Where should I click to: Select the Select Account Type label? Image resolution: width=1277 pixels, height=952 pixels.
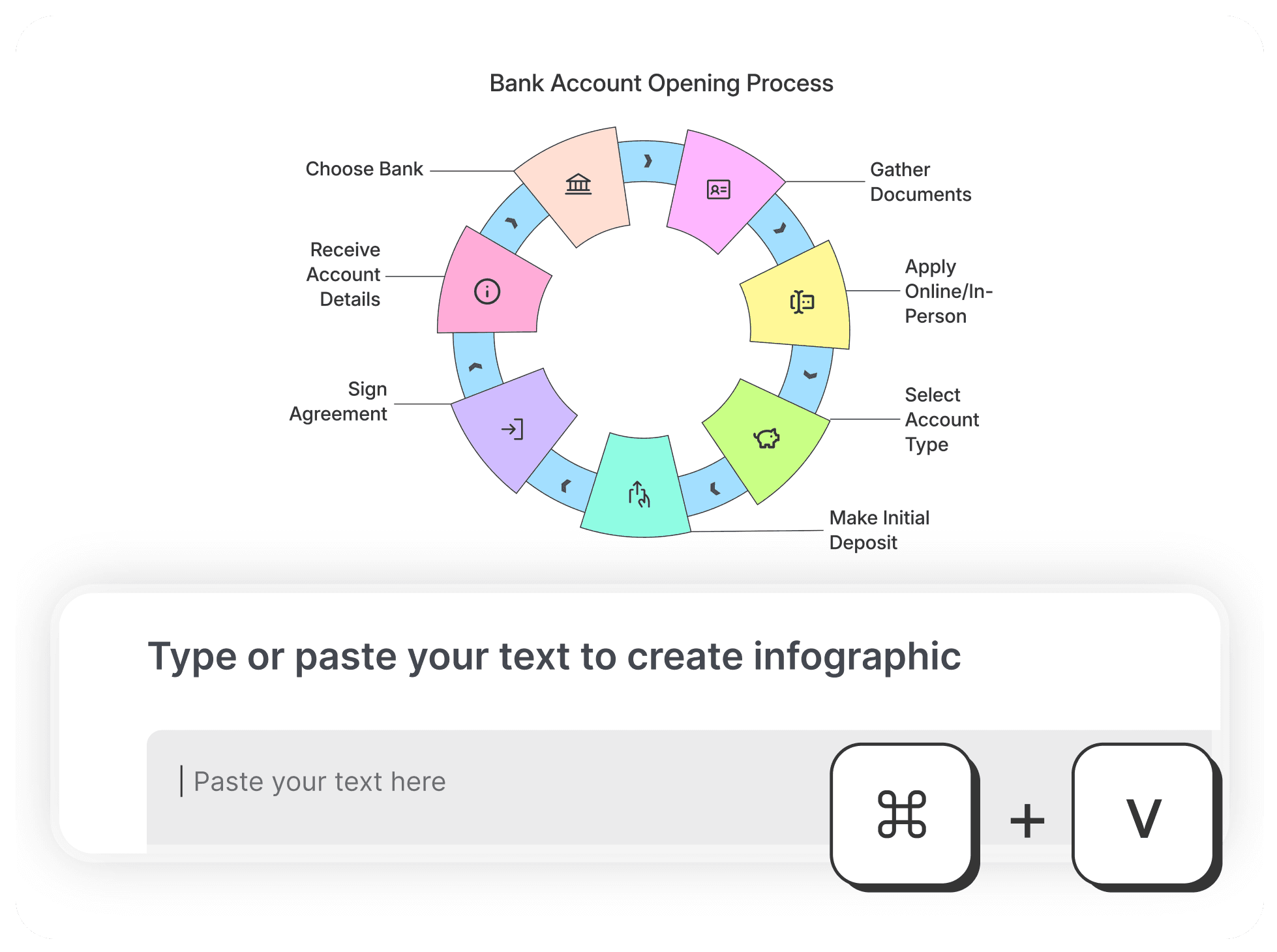pos(942,419)
